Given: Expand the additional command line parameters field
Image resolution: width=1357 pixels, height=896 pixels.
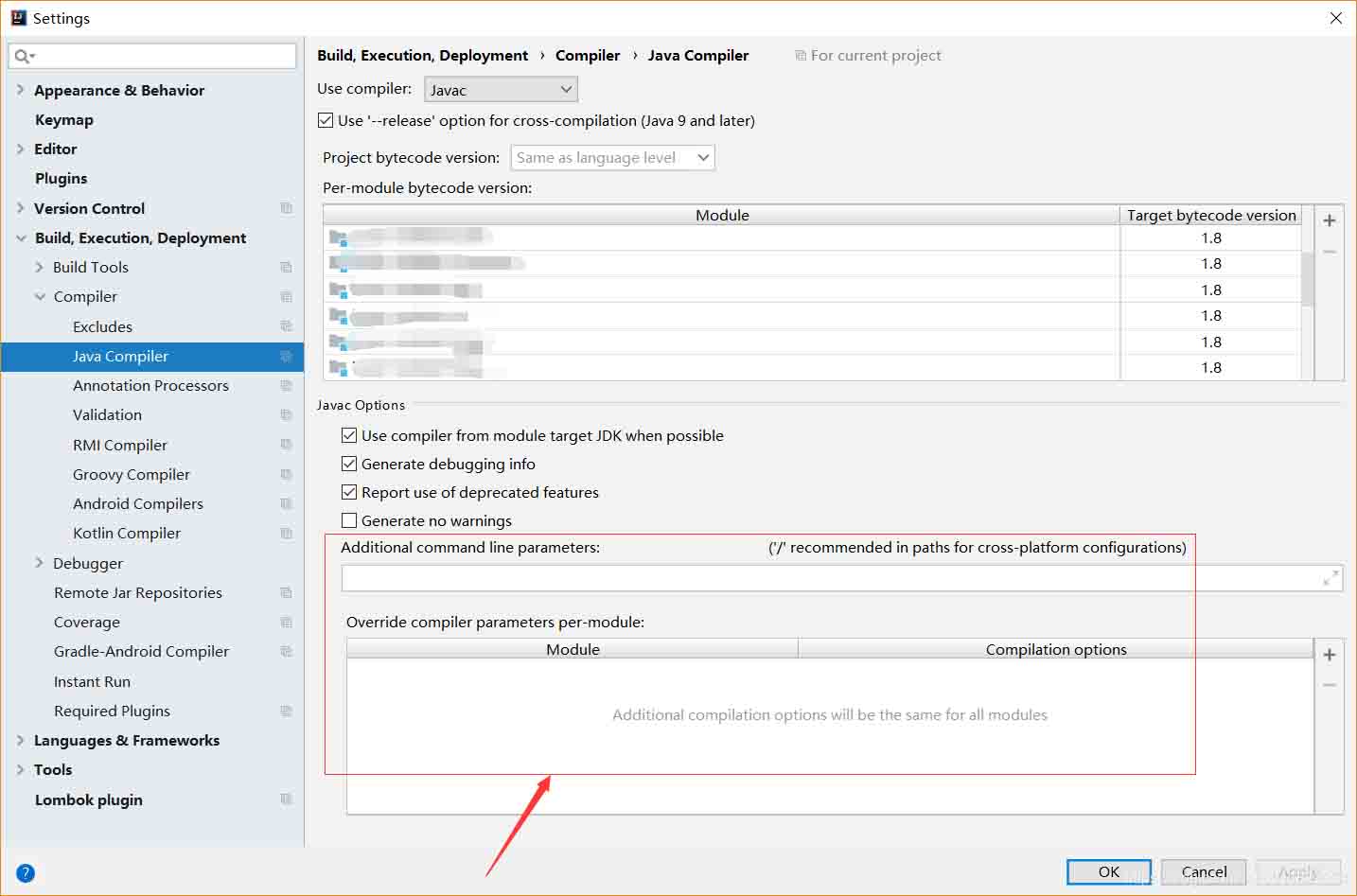Looking at the screenshot, I should pyautogui.click(x=1331, y=578).
